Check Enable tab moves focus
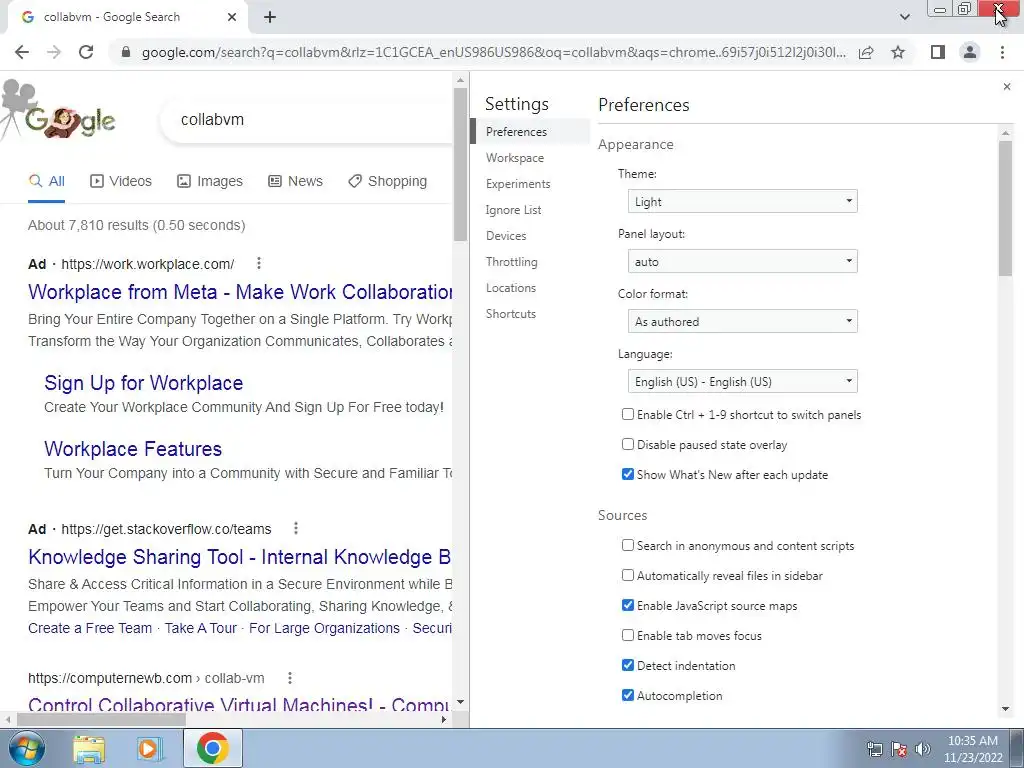Viewport: 1024px width, 768px height. coord(628,635)
